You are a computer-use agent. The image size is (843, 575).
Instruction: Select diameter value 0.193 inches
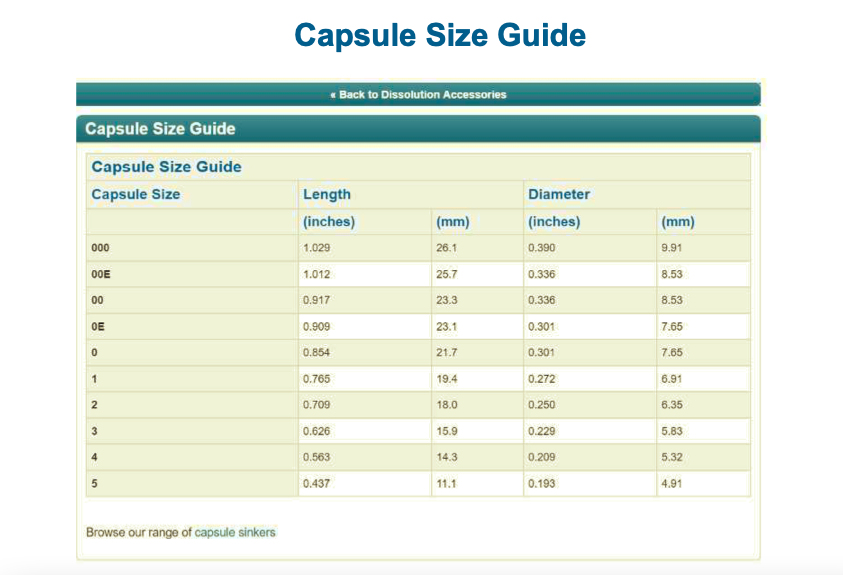541,484
